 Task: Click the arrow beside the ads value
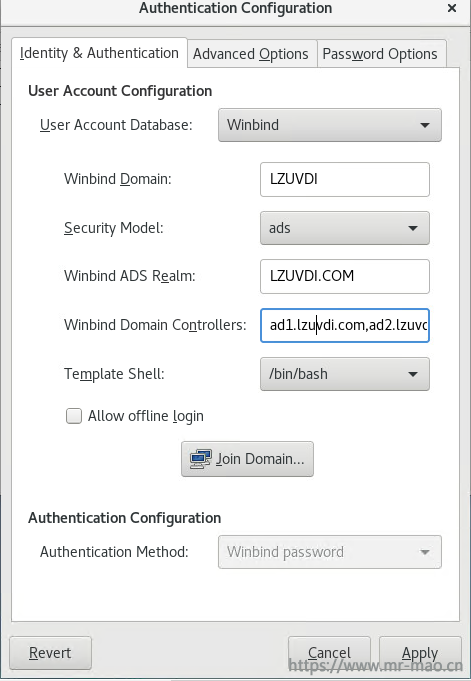click(x=413, y=228)
